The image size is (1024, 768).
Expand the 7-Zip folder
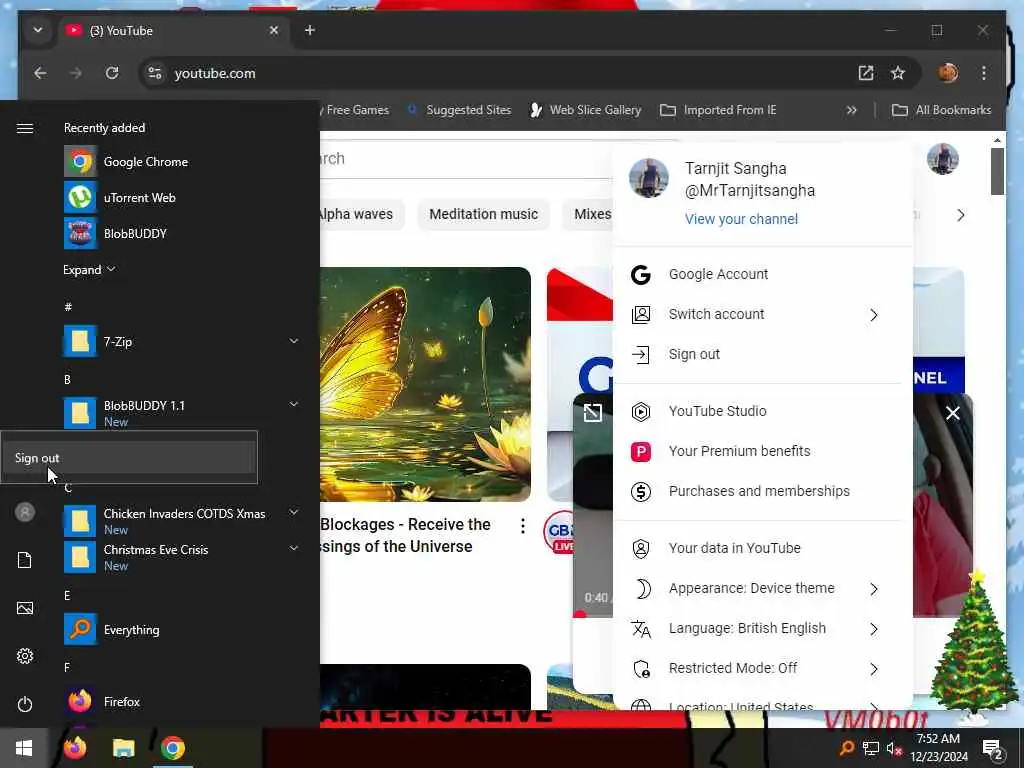[x=294, y=341]
